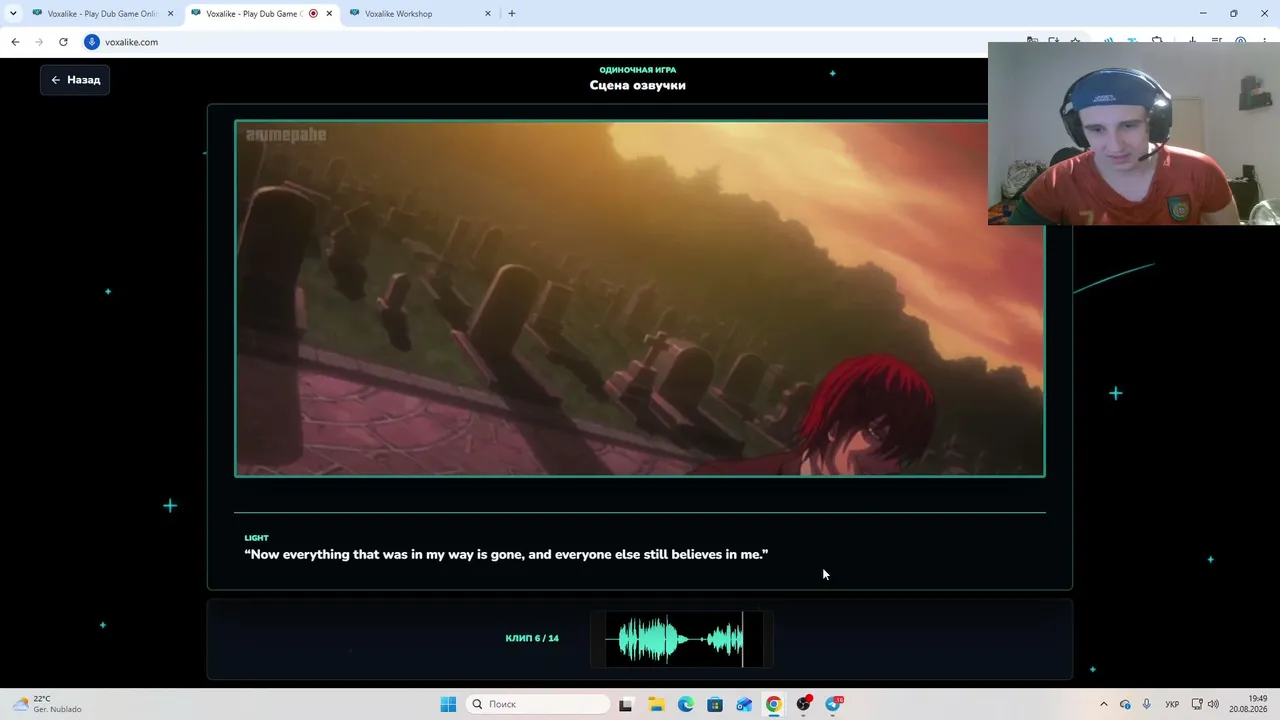Show hidden system tray icons
This screenshot has height=720, width=1280.
1104,704
